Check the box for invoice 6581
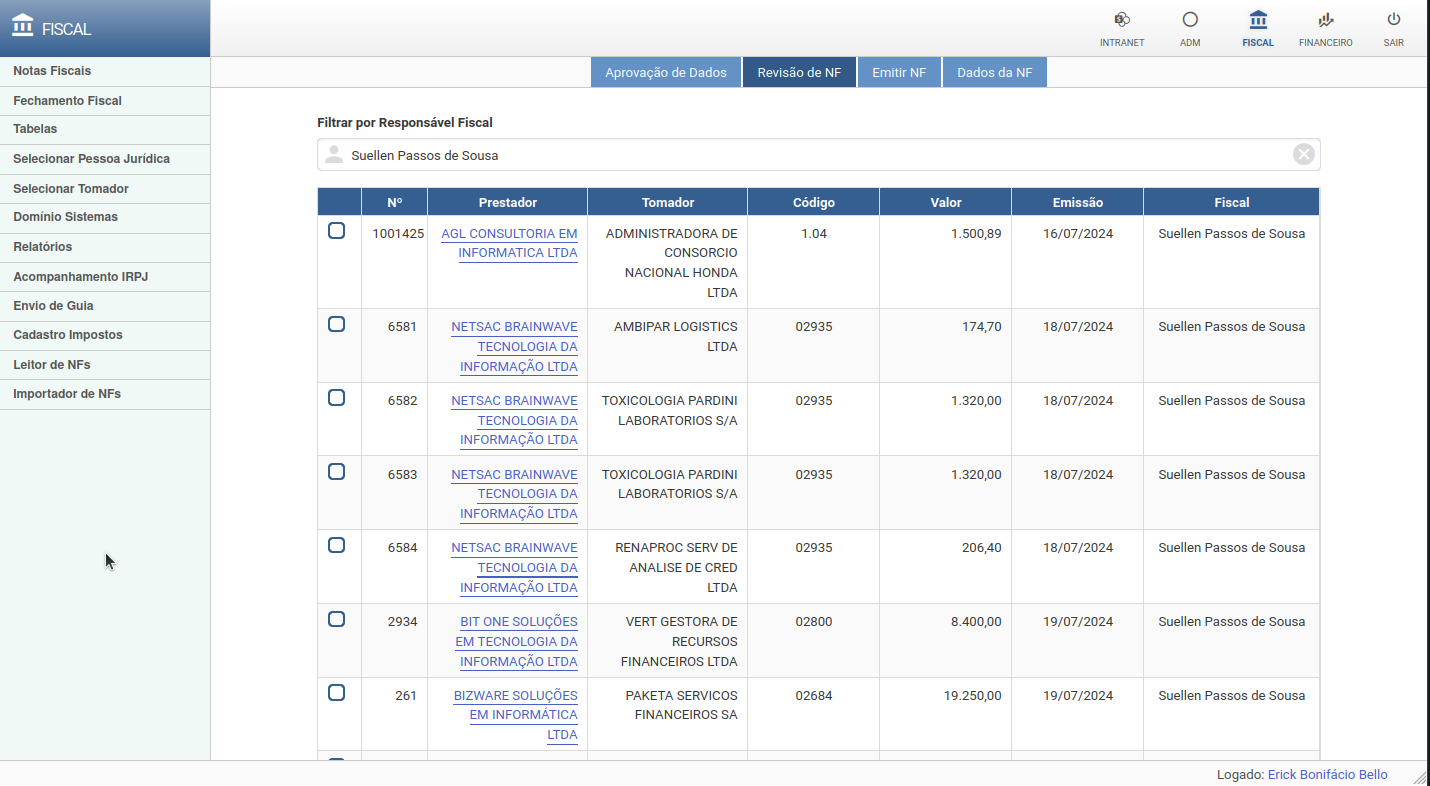 (x=337, y=324)
